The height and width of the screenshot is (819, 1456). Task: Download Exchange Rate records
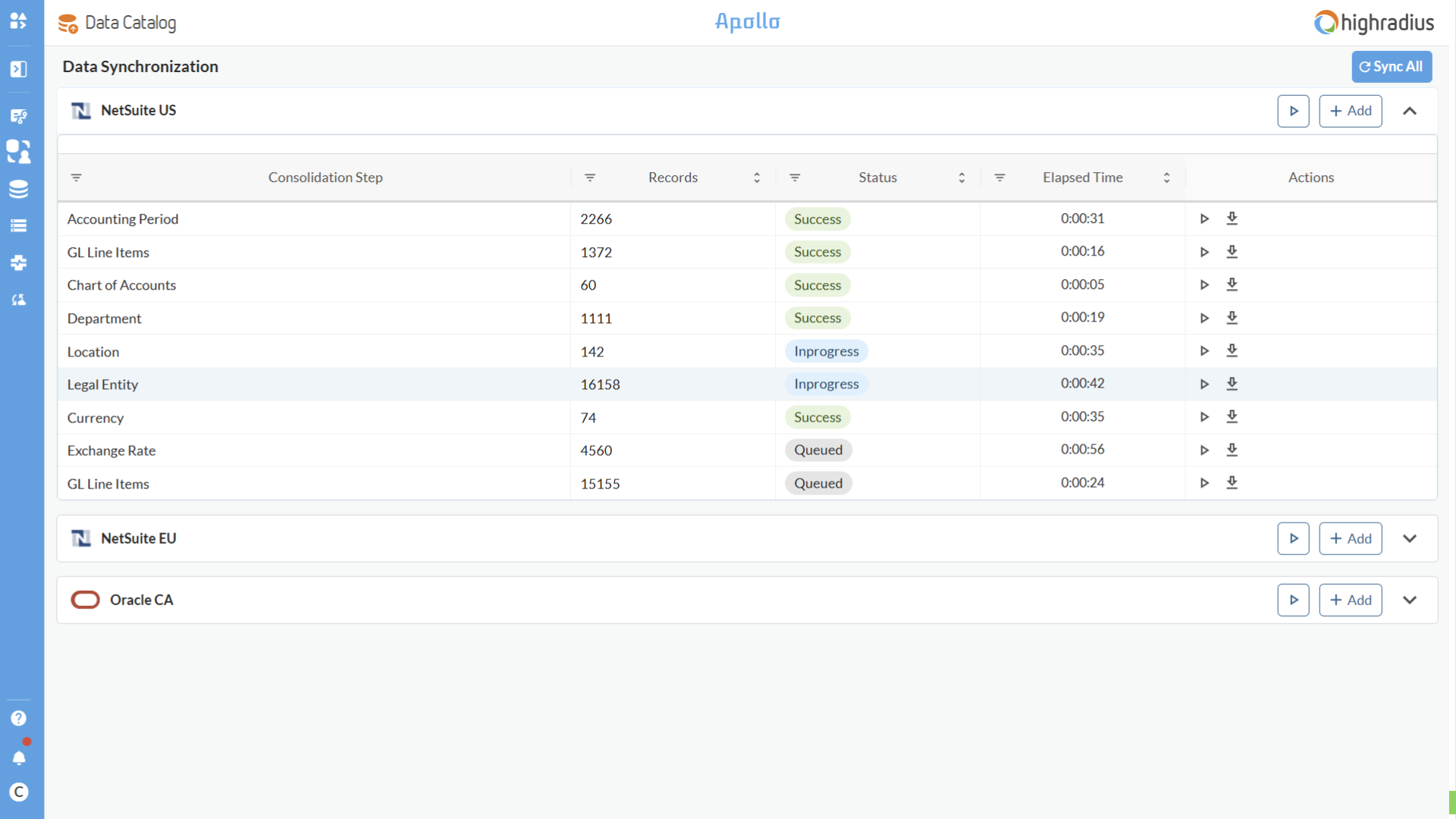pyautogui.click(x=1232, y=450)
